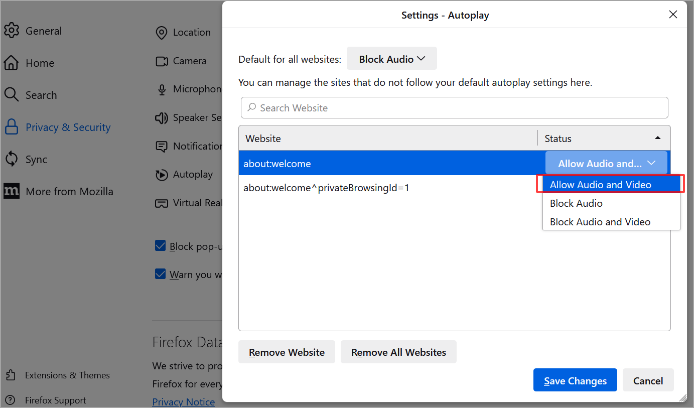Image resolution: width=694 pixels, height=408 pixels.
Task: Toggle the Block pop-up windows checkbox
Action: pos(160,246)
